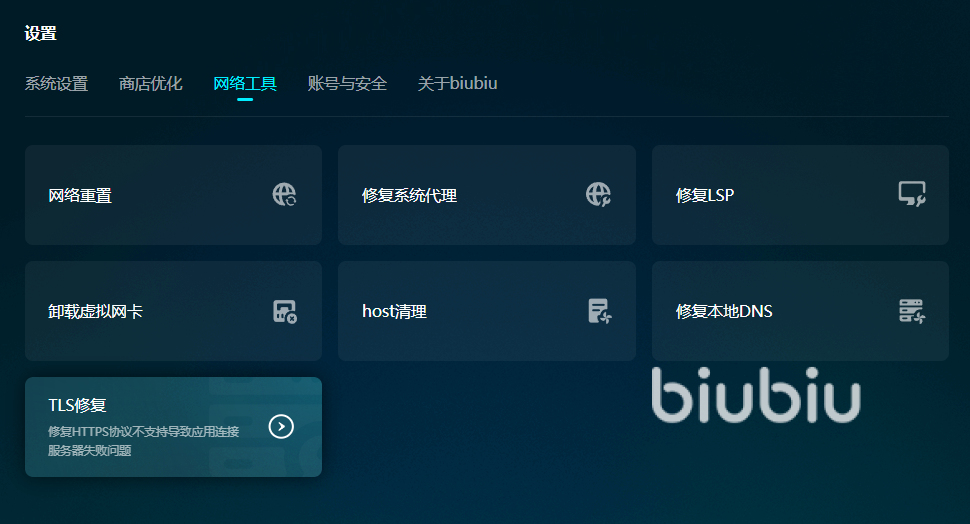The width and height of the screenshot is (970, 524).
Task: Click the TLS修复 card title
Action: pos(77,405)
